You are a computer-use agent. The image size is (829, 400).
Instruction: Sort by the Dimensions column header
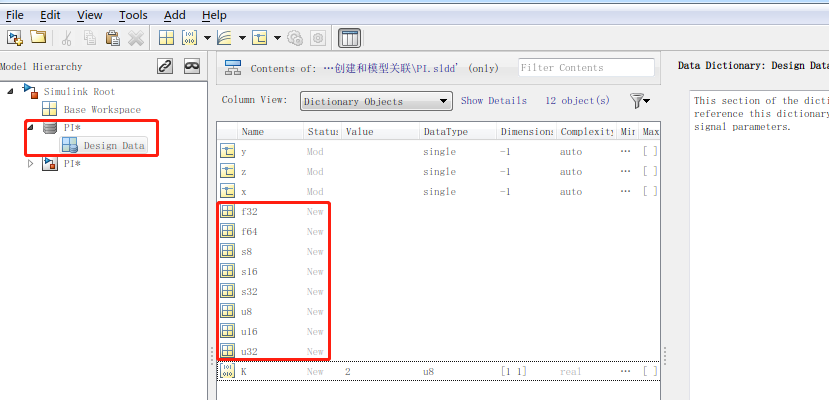(527, 132)
